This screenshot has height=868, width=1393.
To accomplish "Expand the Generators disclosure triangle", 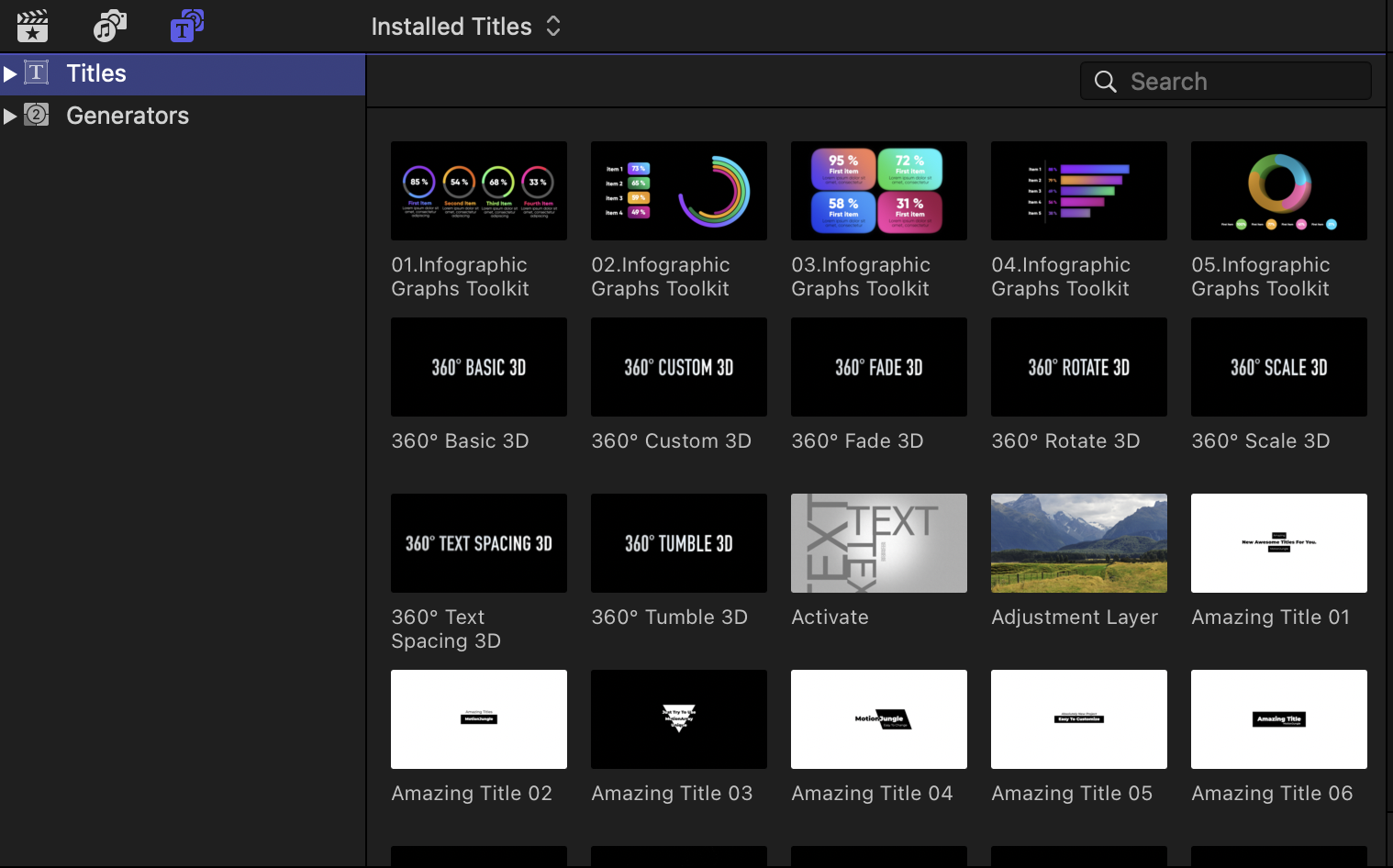I will point(10,116).
